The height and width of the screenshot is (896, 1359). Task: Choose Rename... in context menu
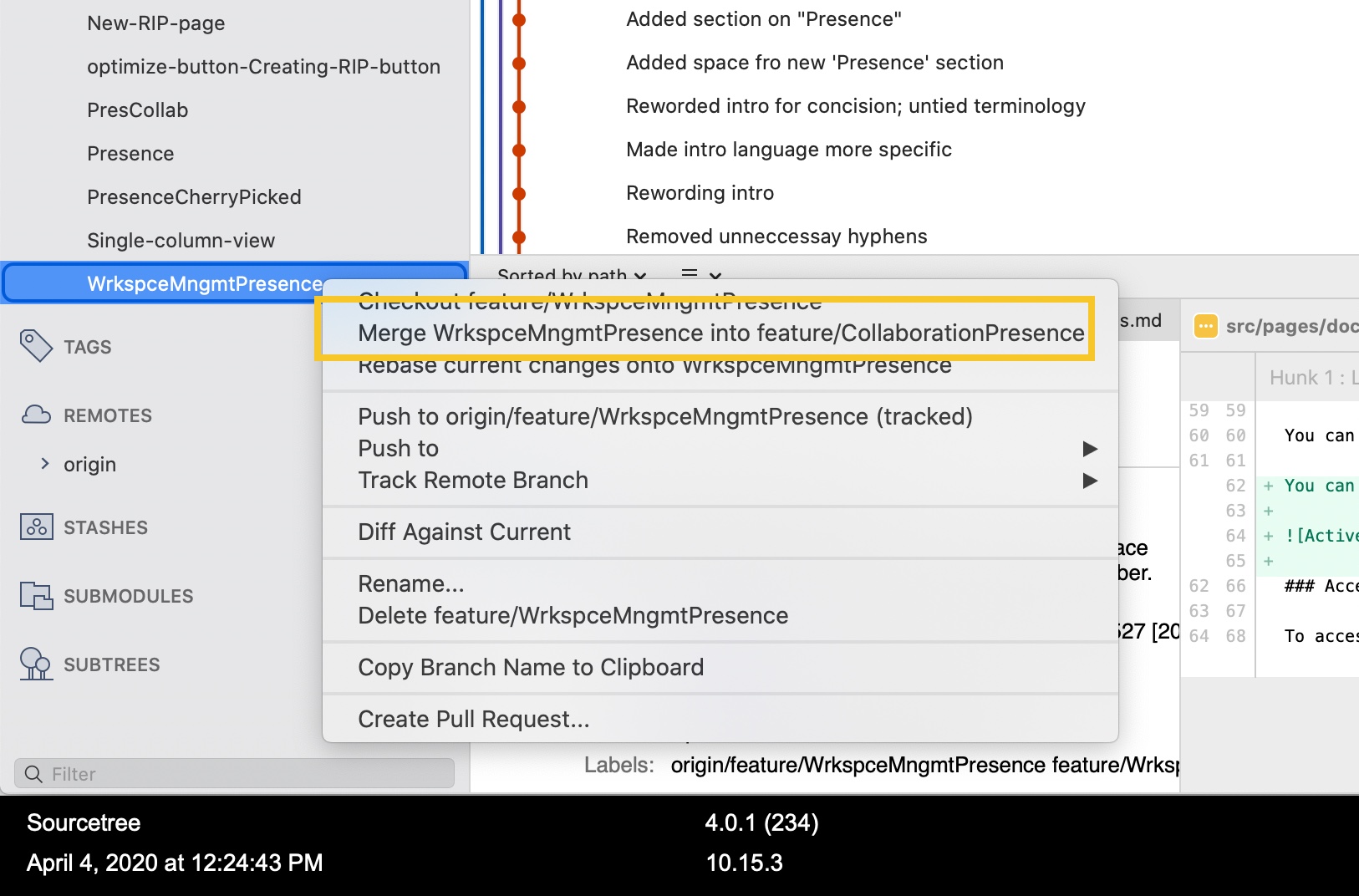click(x=720, y=583)
